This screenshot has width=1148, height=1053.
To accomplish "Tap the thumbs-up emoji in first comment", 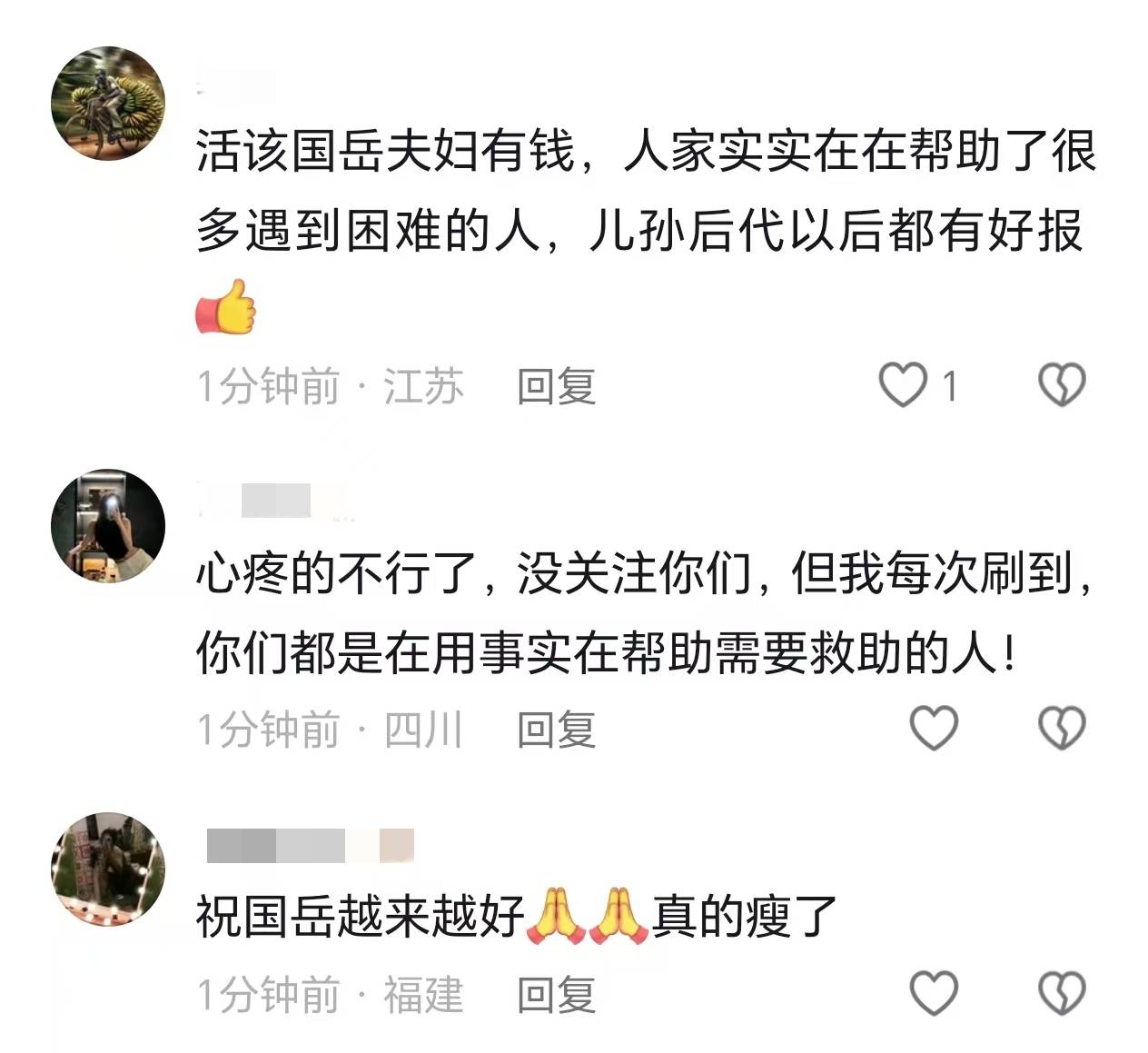I will coord(226,307).
